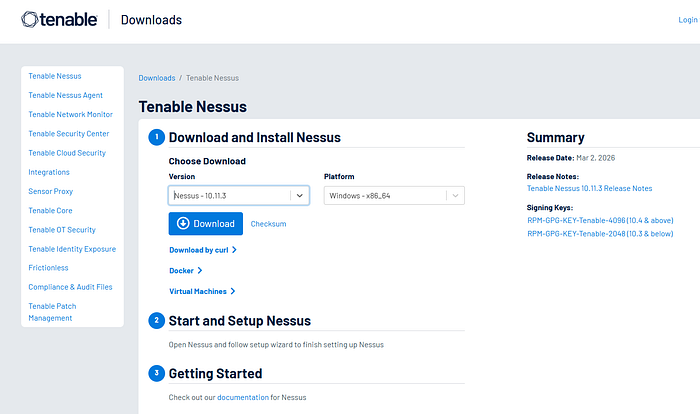Click the 'Start and Setup Nessus' heading

240,321
